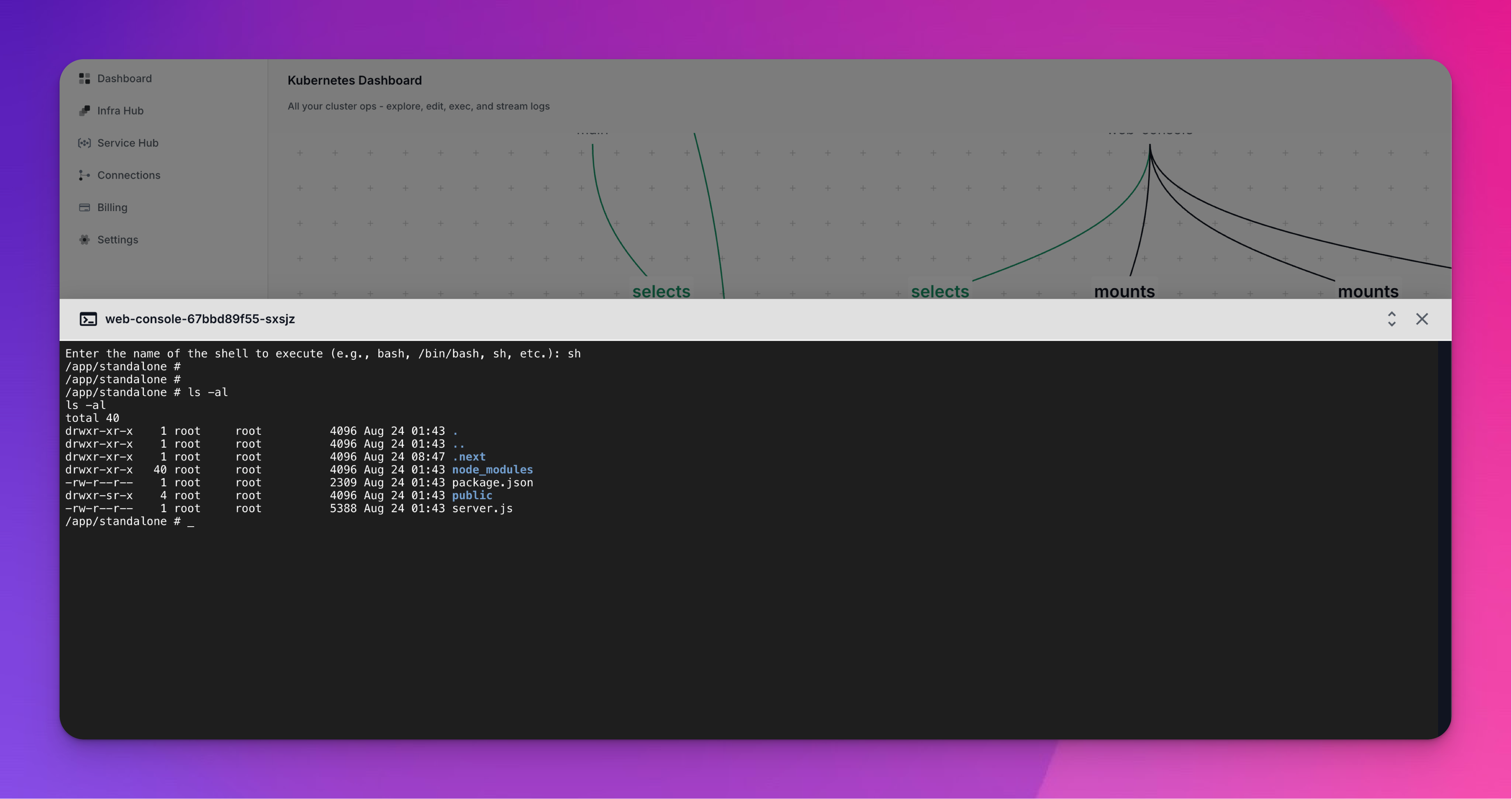Click the pod title web-console-67bbd89f55-sxsjz
The image size is (1512, 799).
click(200, 319)
